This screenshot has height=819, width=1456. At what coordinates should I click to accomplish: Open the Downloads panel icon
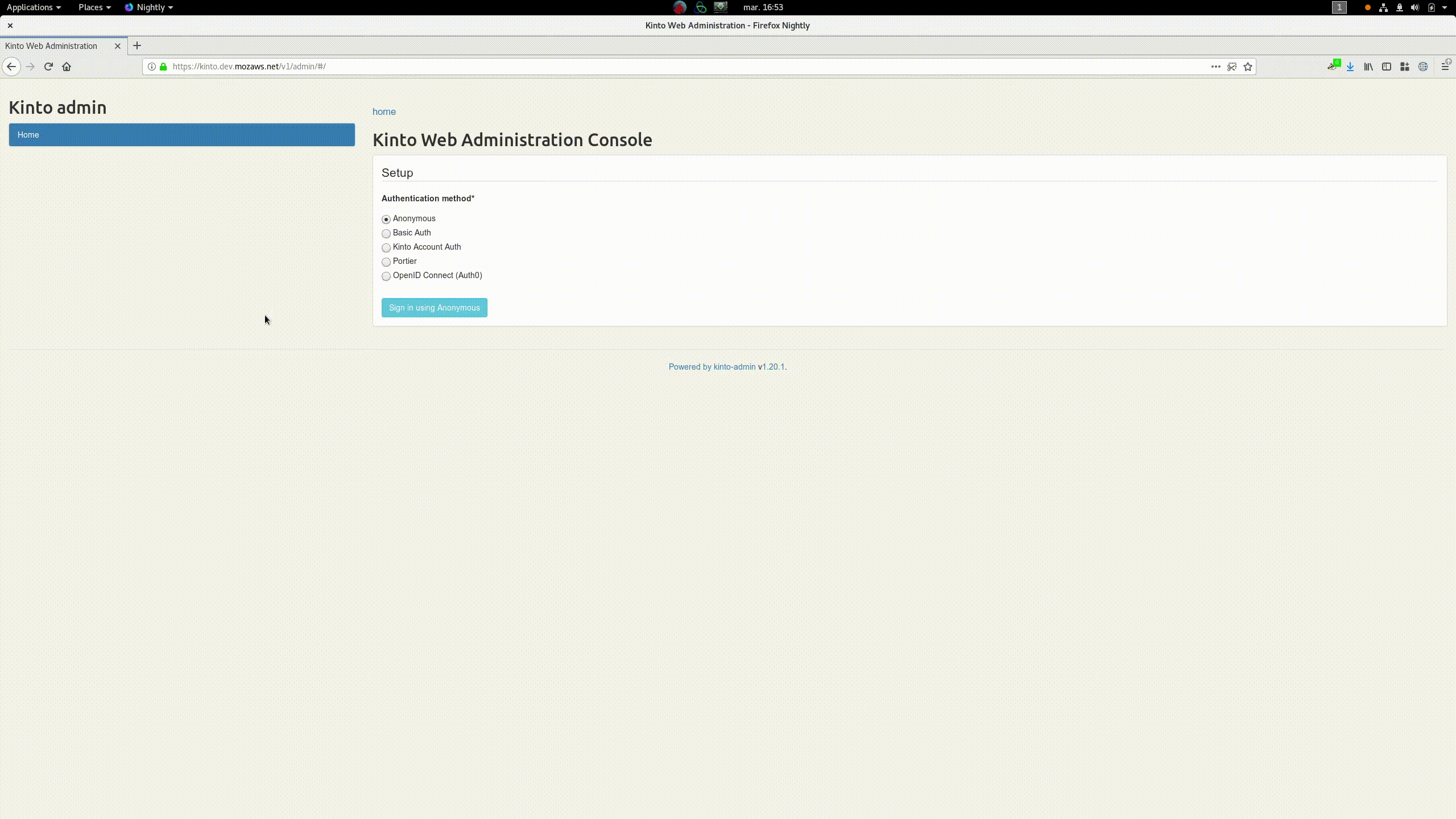click(1350, 67)
